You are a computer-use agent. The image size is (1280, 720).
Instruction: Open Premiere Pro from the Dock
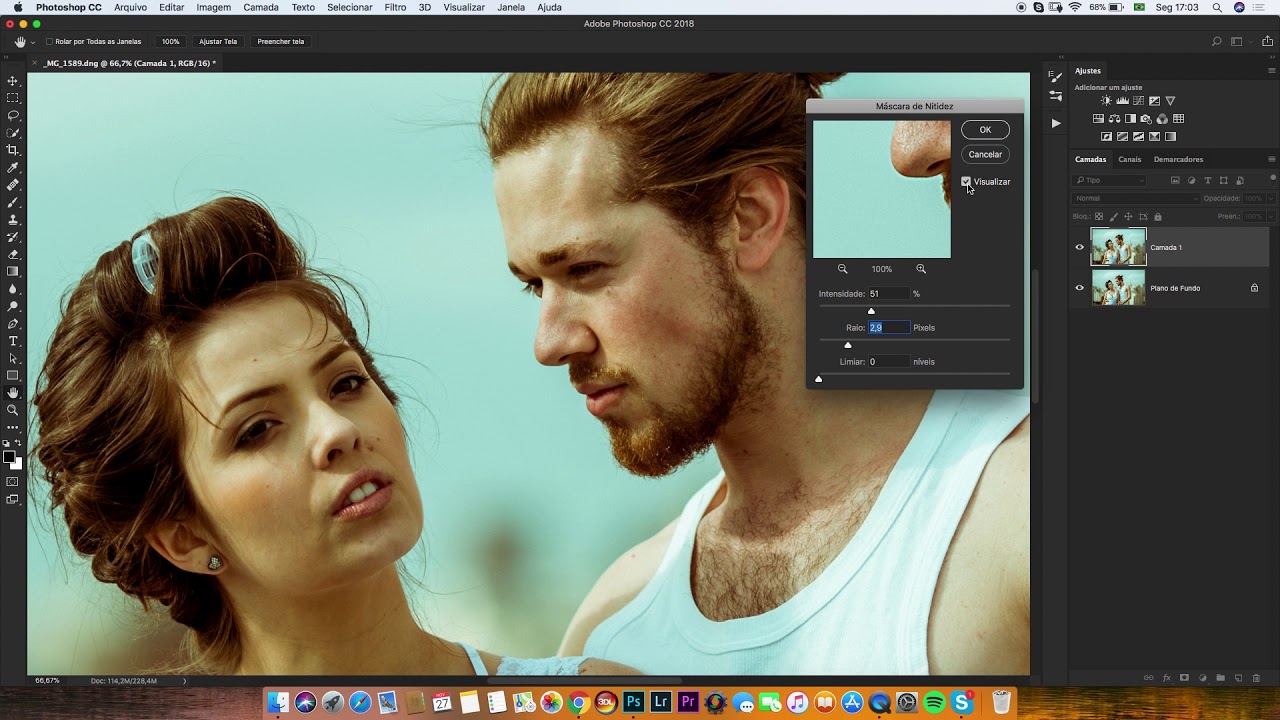click(687, 703)
